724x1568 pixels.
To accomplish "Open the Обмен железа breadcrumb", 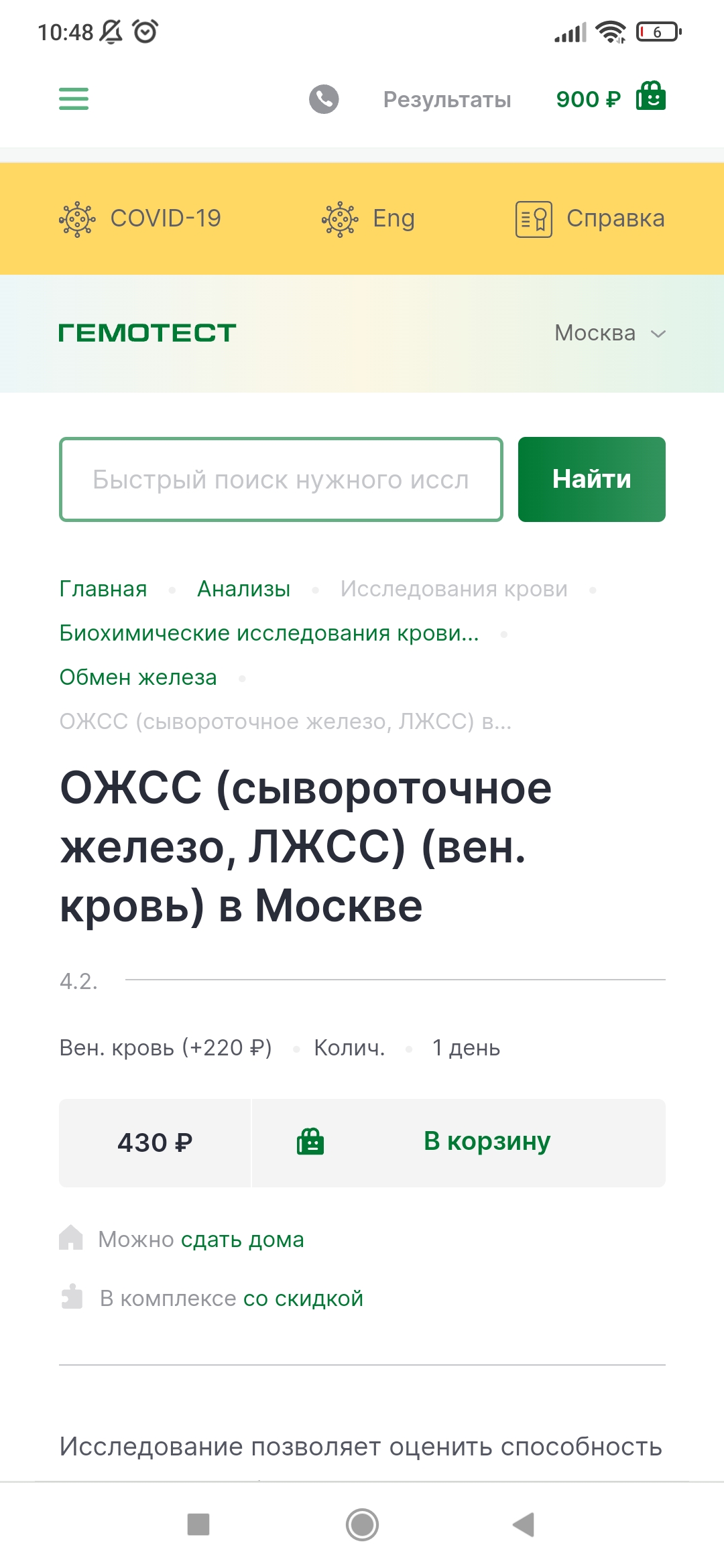I will 138,677.
